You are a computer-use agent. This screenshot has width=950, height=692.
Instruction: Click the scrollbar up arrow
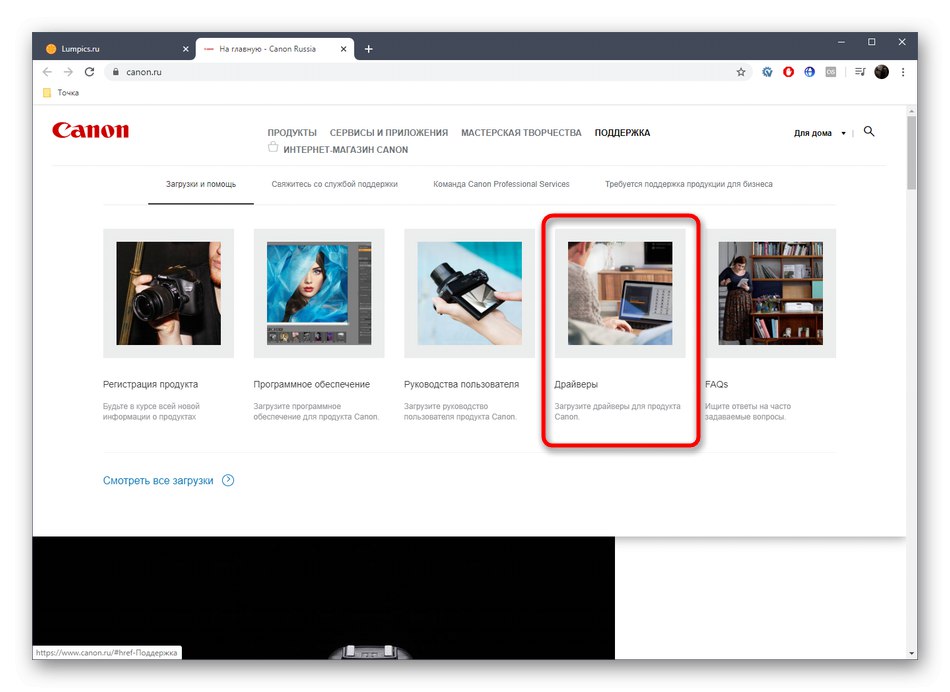click(911, 111)
